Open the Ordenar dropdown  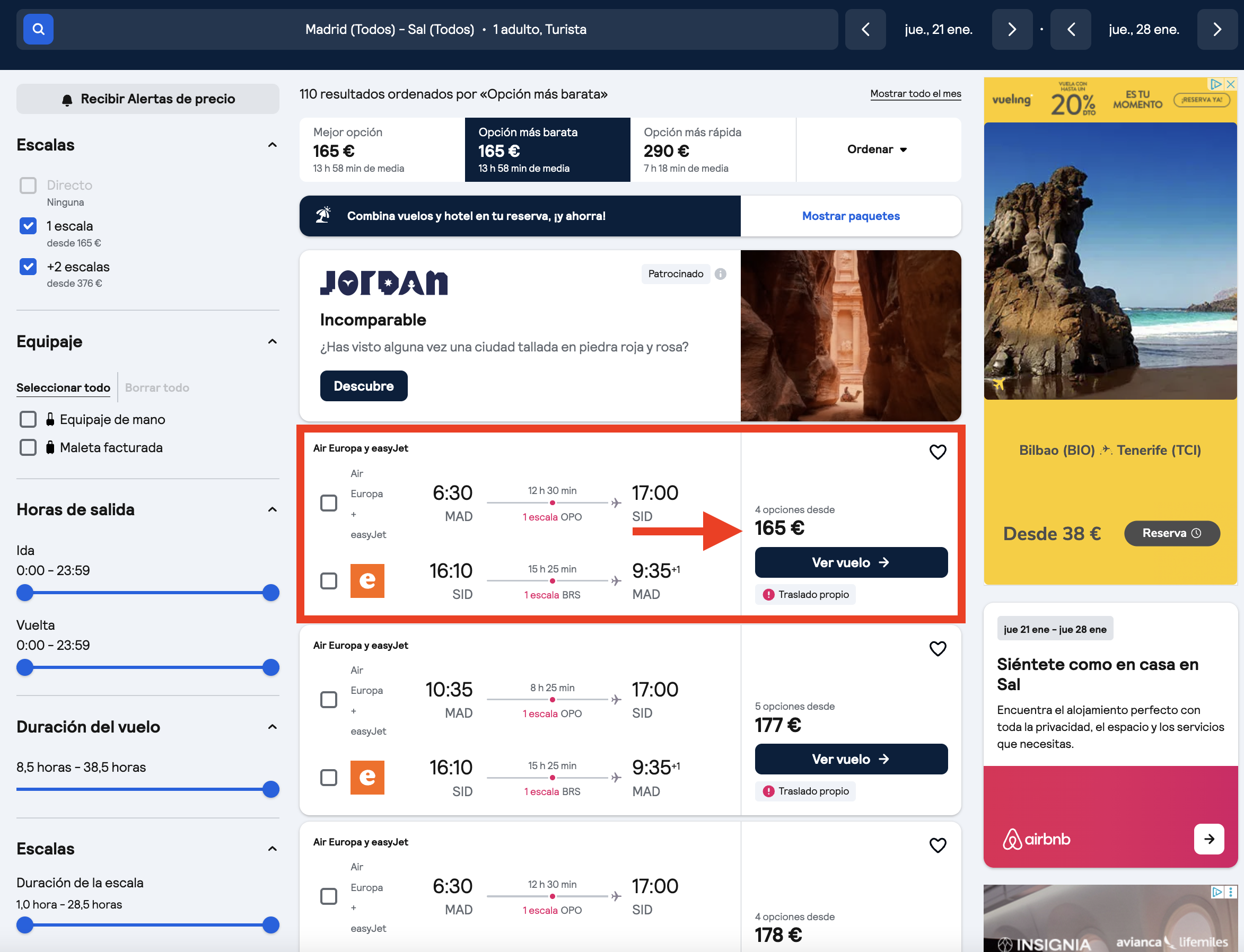click(x=879, y=149)
